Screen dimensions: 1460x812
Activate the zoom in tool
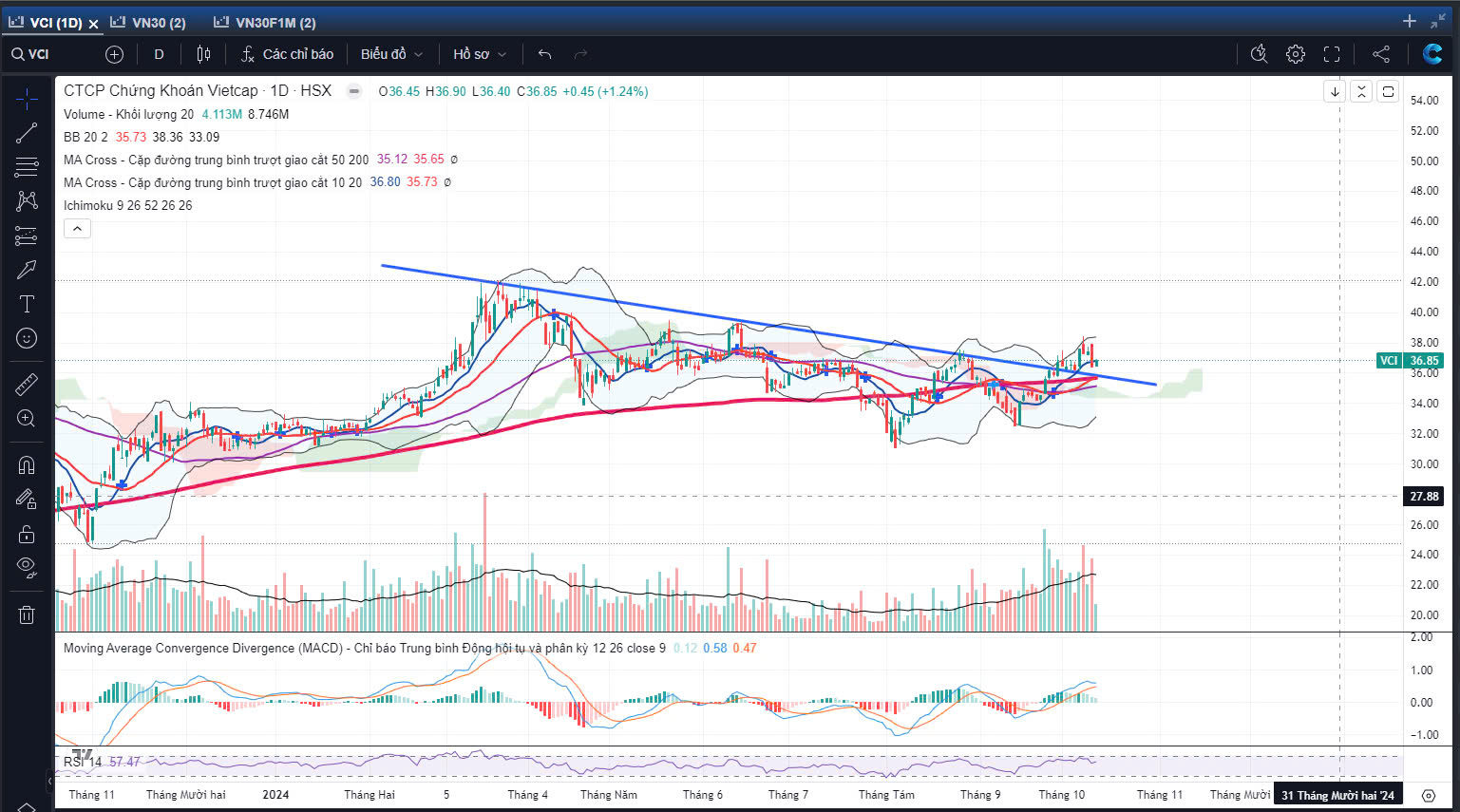click(x=27, y=418)
